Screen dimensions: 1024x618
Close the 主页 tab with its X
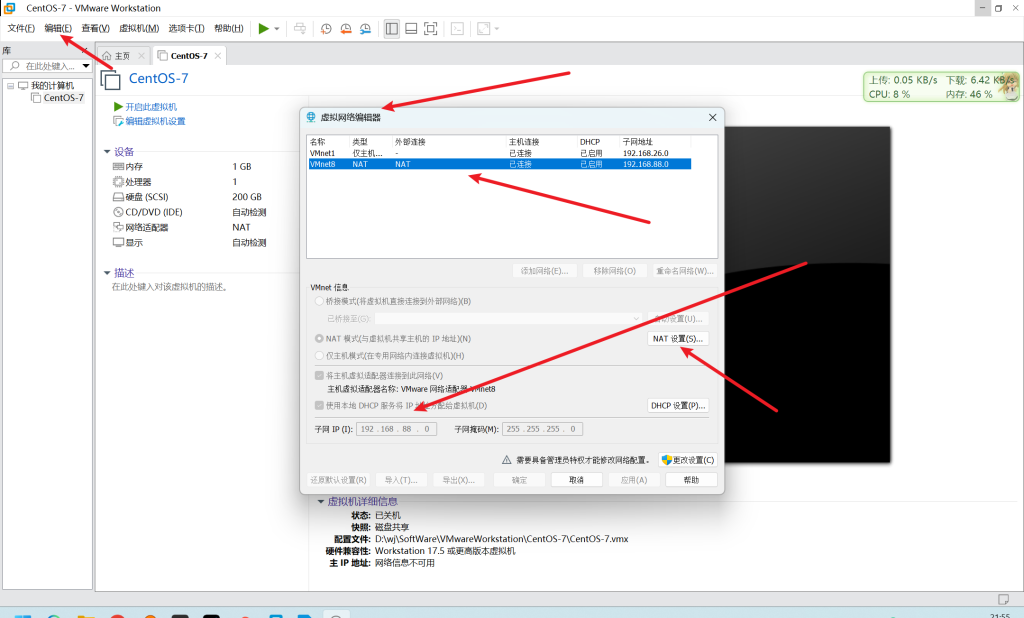(141, 56)
